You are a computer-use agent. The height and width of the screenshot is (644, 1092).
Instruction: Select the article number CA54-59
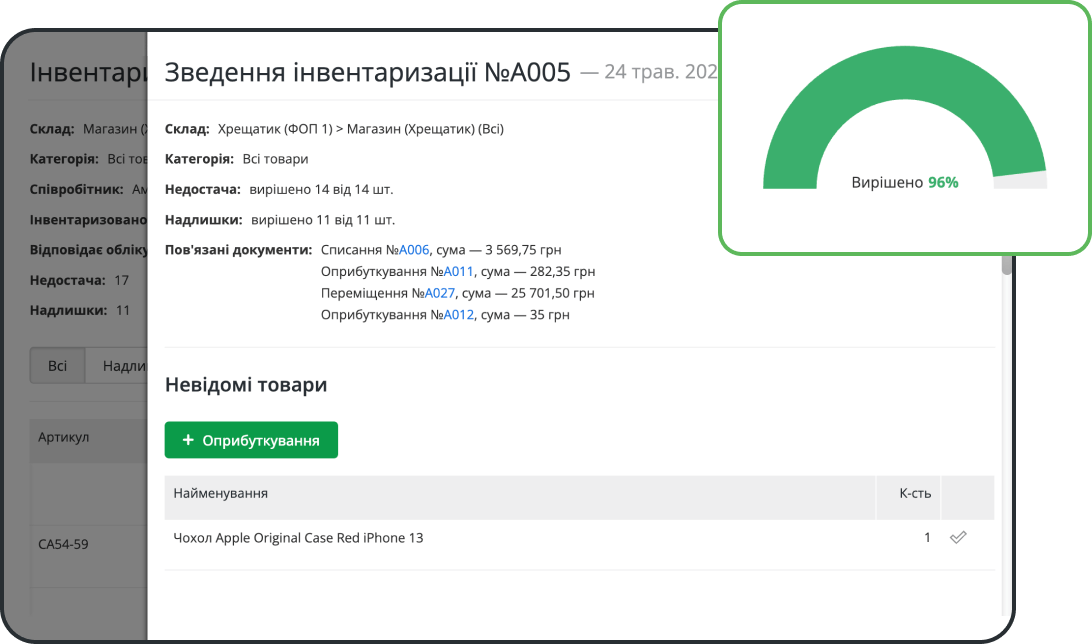[x=61, y=543]
